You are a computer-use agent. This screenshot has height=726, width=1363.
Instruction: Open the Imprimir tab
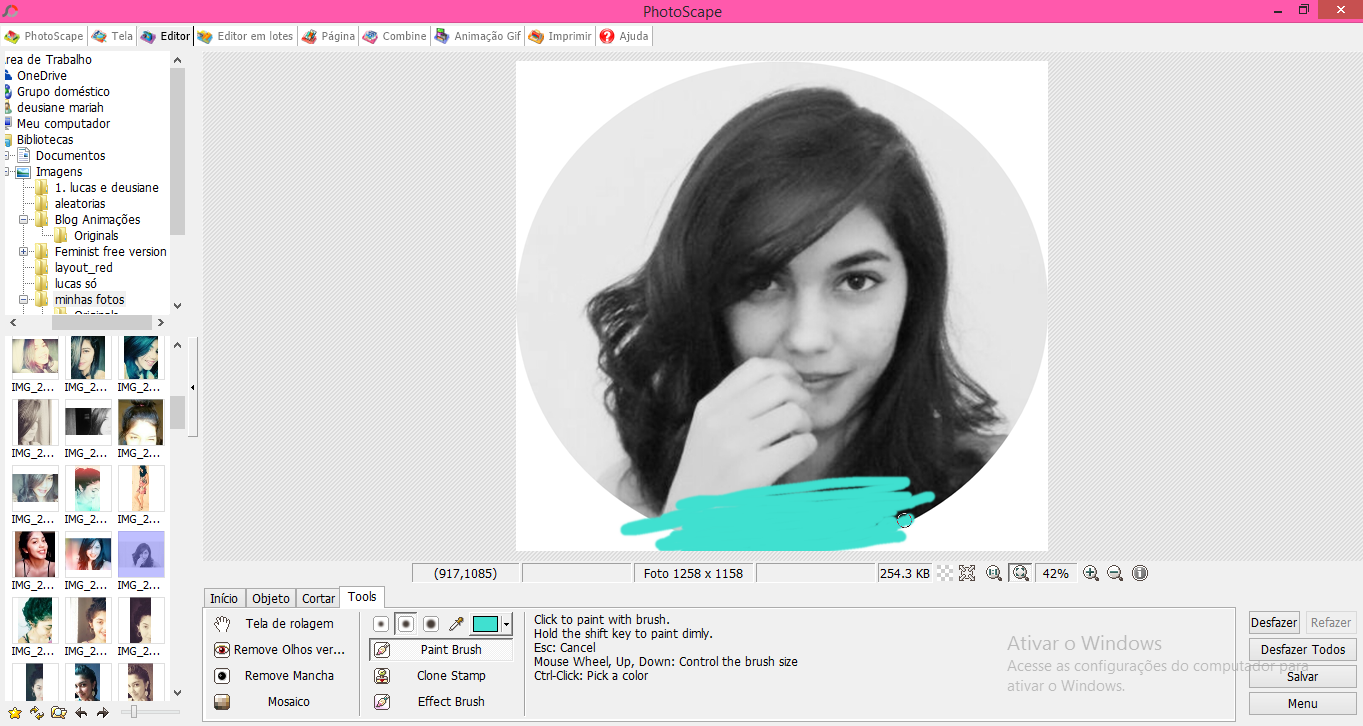pos(560,36)
